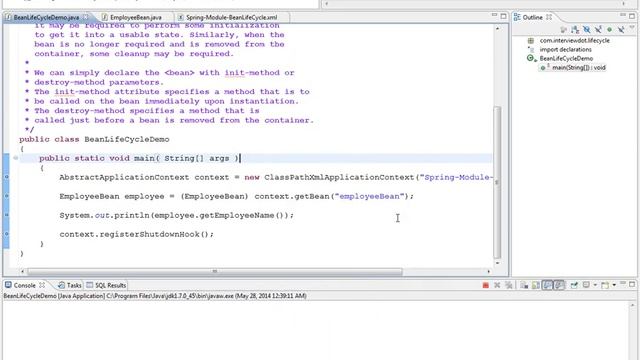This screenshot has height=360, width=640.
Task: Click the editor horizontal scrollbar thumb
Action: click(215, 271)
